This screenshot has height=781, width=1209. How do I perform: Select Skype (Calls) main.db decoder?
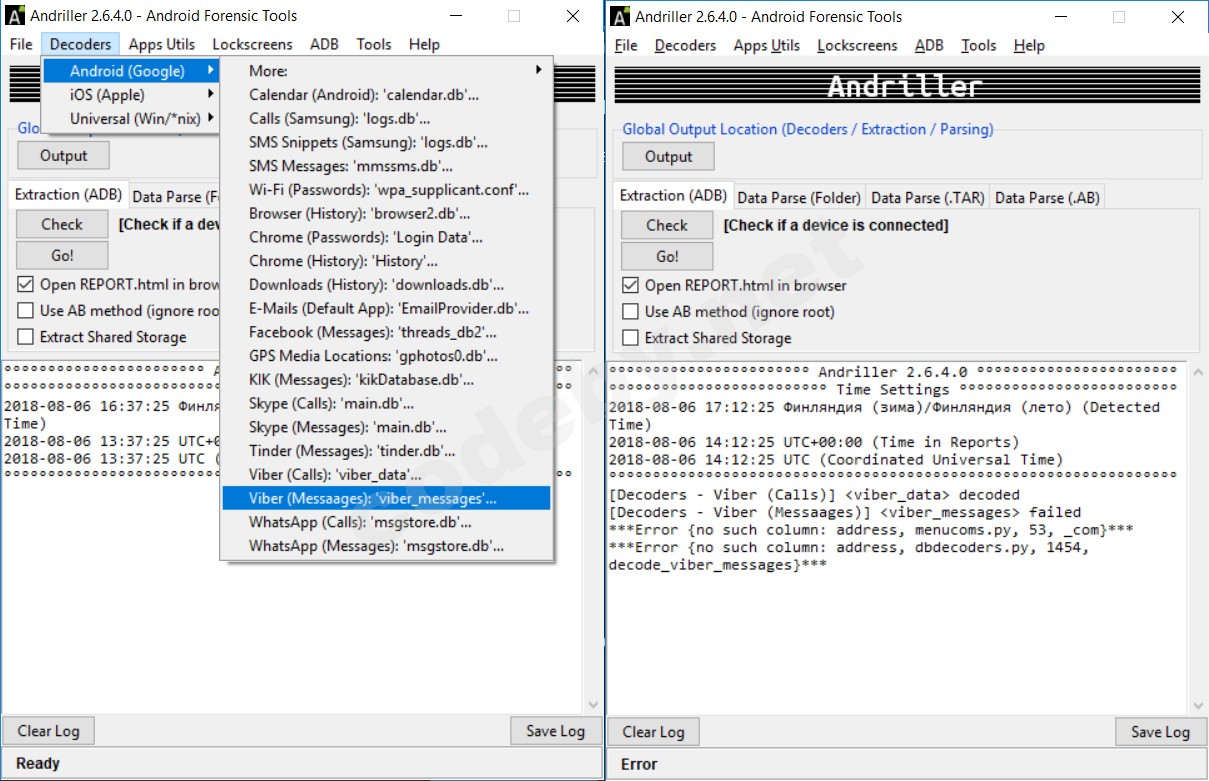[387, 404]
